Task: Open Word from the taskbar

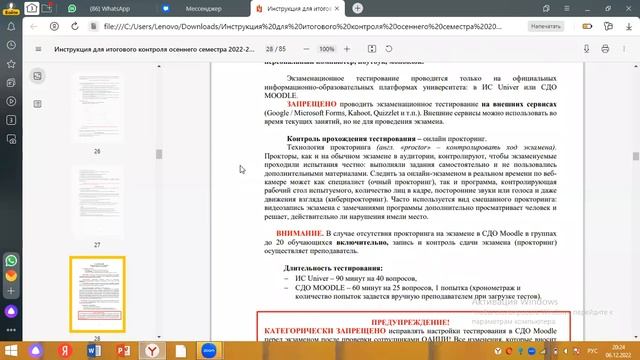Action: [x=94, y=351]
